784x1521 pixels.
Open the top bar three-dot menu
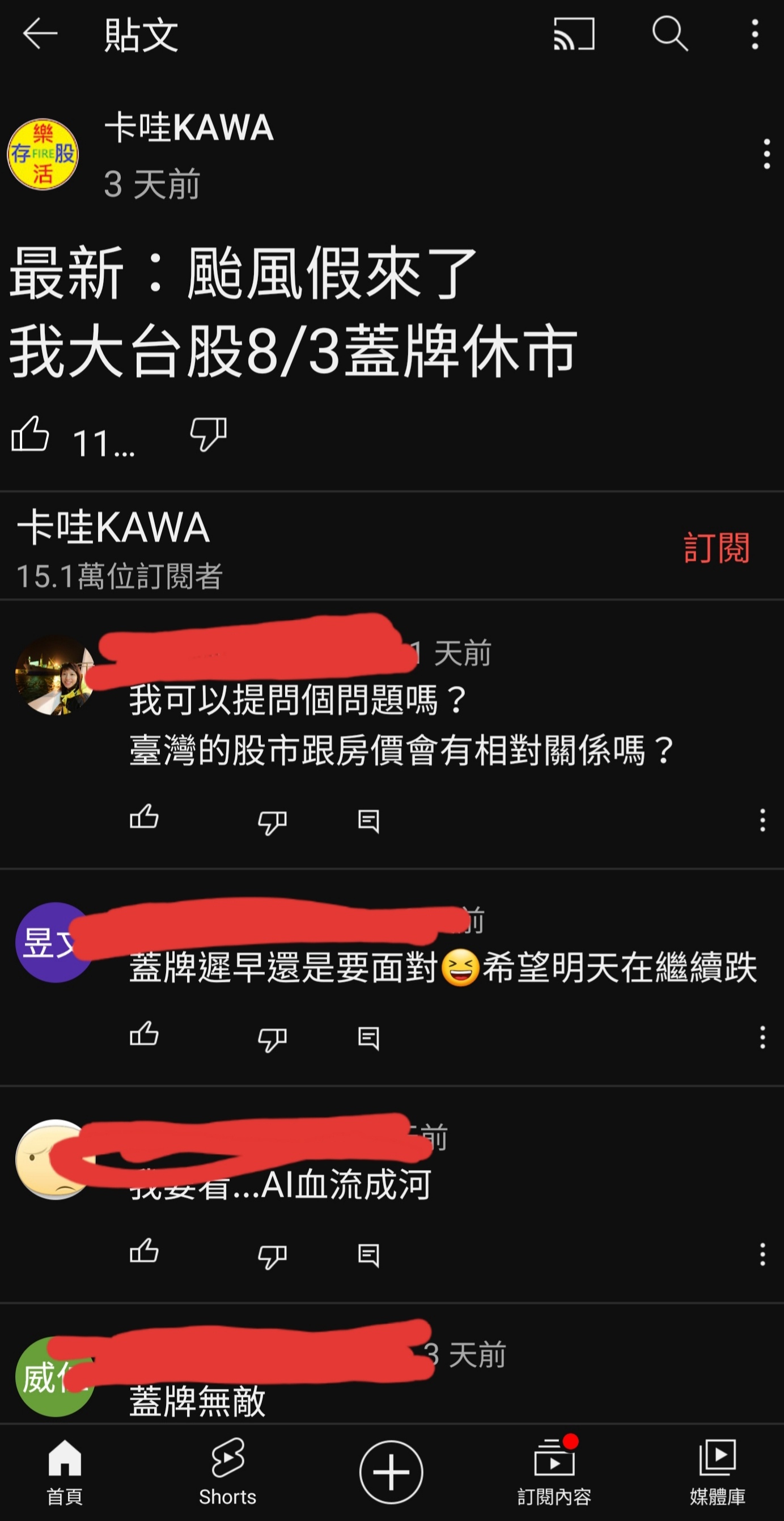[x=755, y=33]
